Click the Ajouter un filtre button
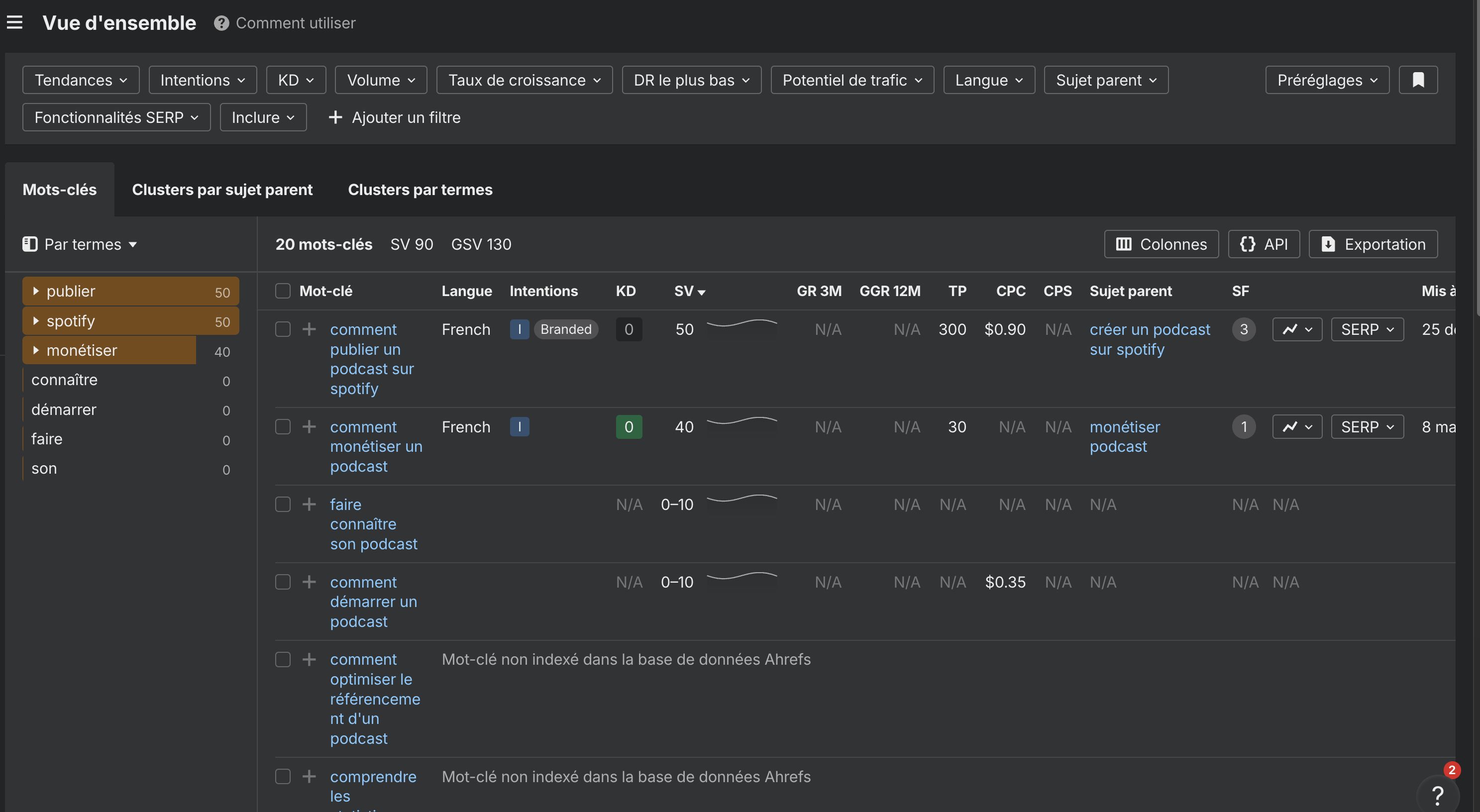The height and width of the screenshot is (812, 1480). 395,117
